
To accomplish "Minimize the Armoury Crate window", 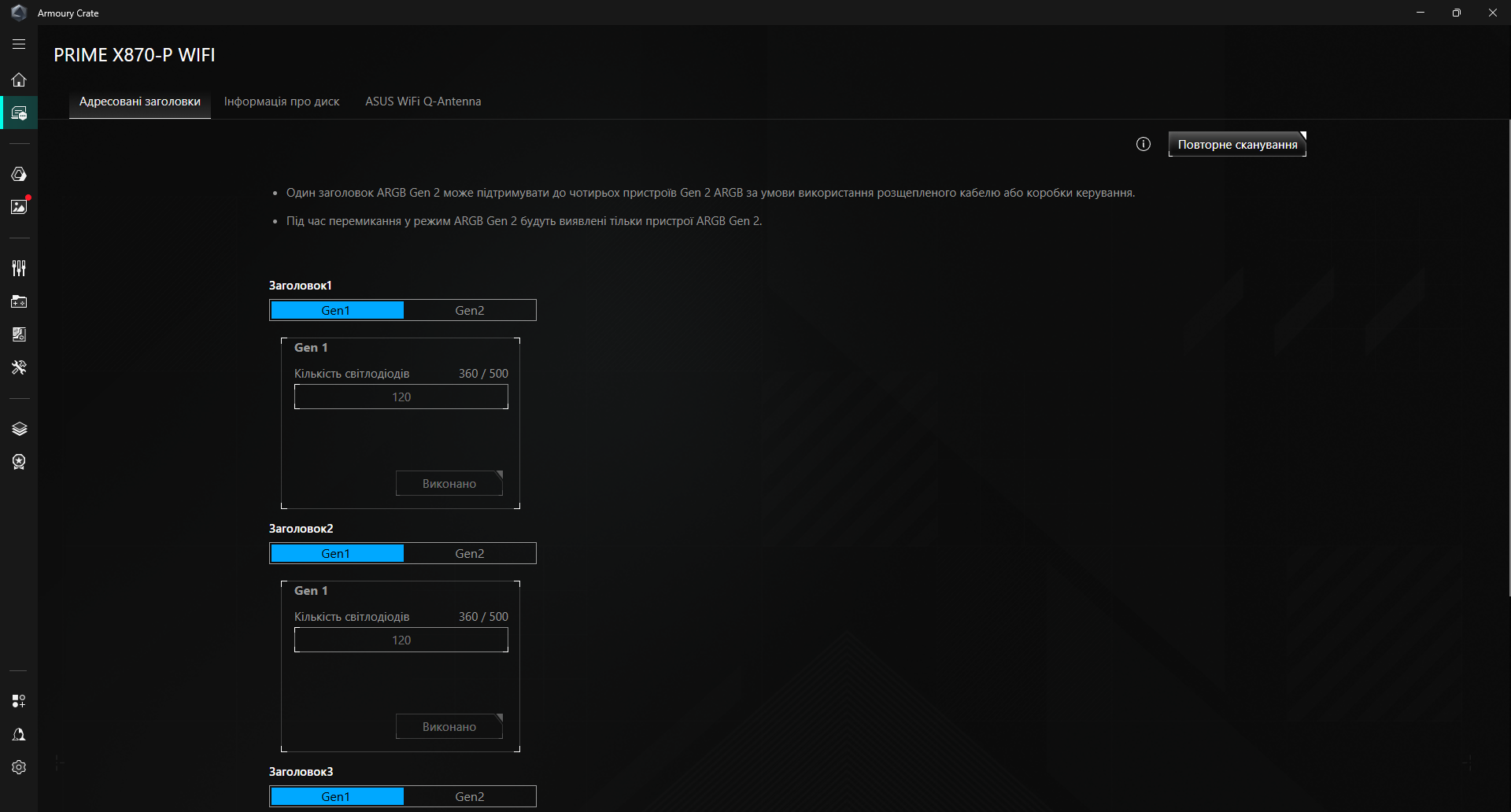I will pyautogui.click(x=1420, y=13).
